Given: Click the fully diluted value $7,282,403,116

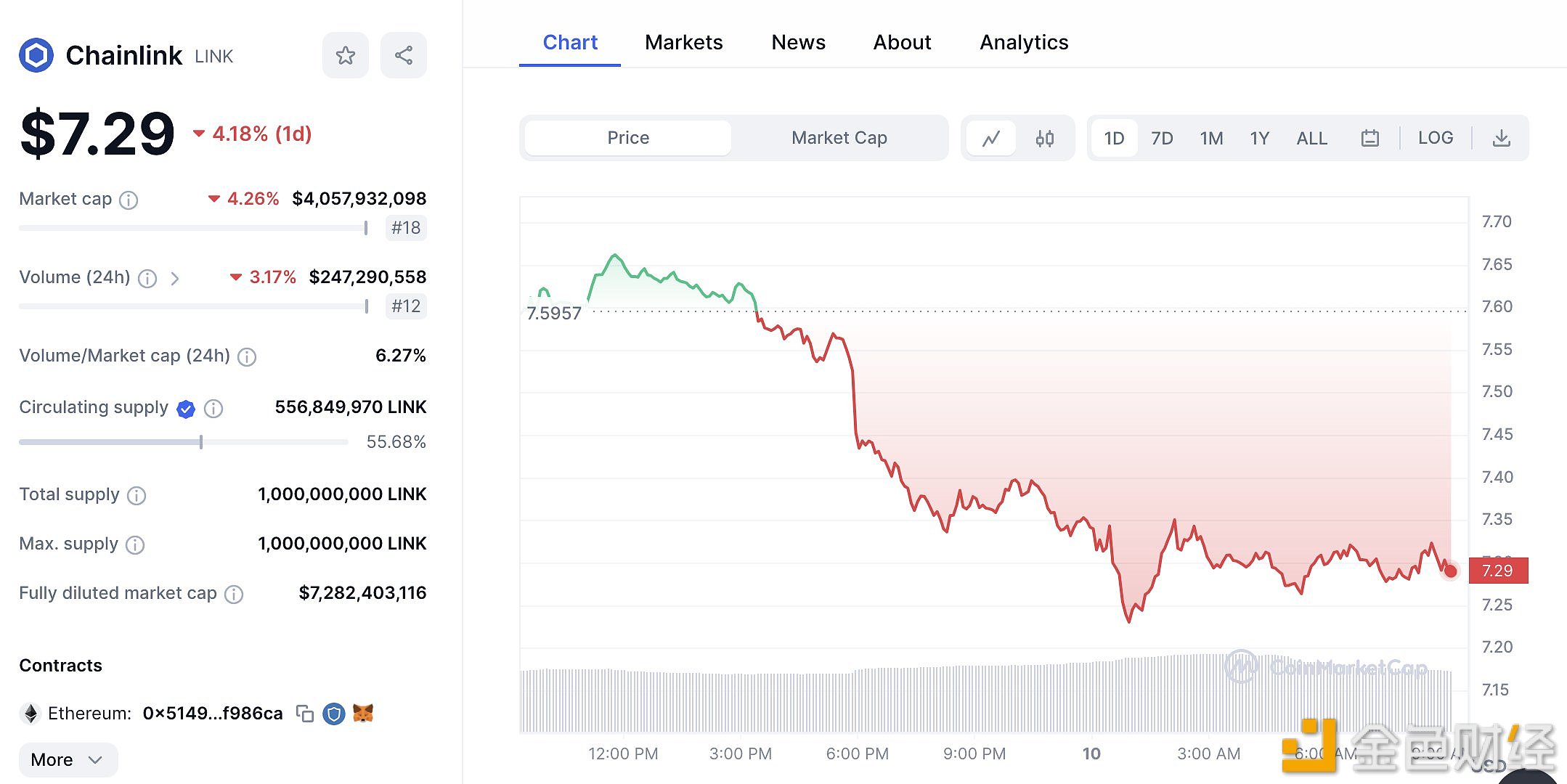Looking at the screenshot, I should [362, 593].
